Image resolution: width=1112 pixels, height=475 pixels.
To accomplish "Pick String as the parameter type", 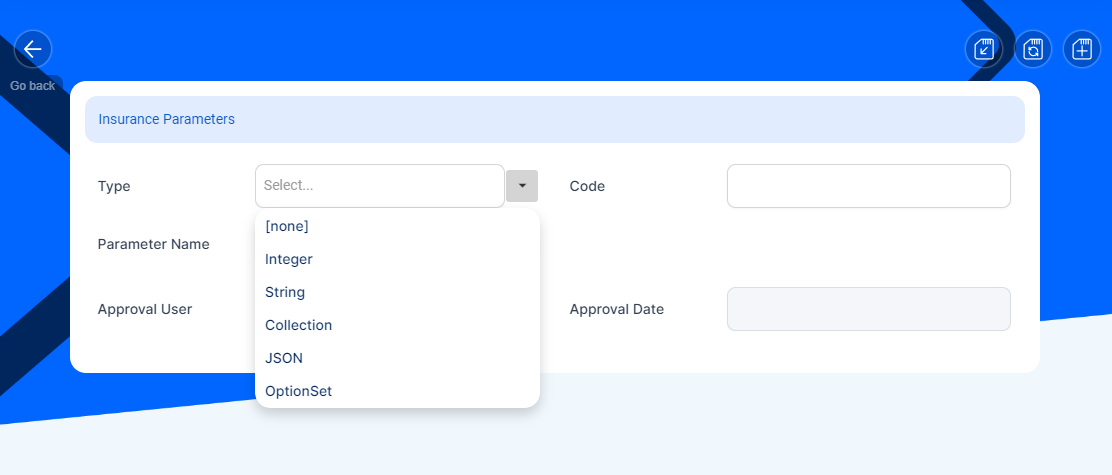I will click(x=285, y=292).
